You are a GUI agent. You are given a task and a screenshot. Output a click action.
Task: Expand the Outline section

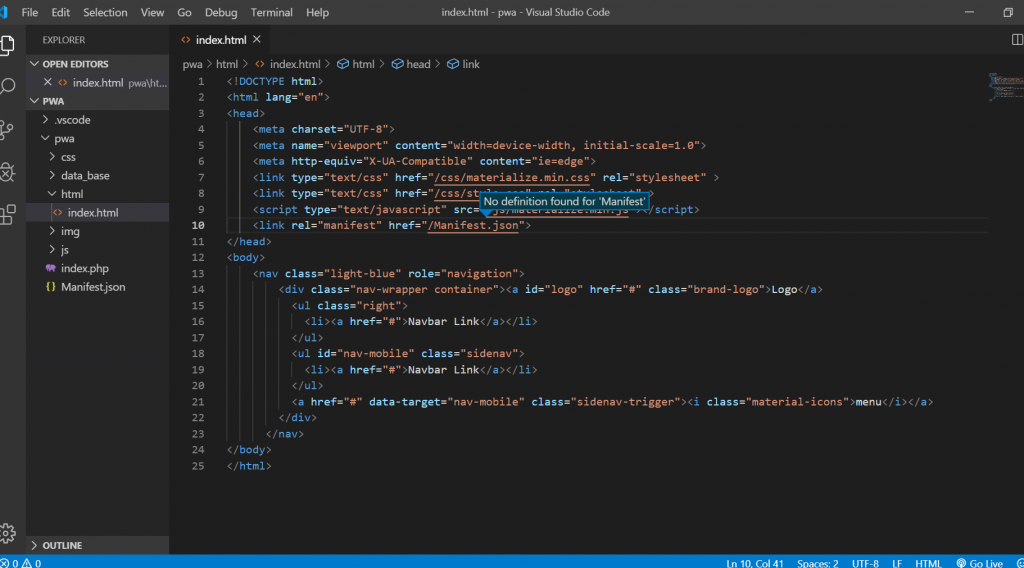click(x=34, y=545)
